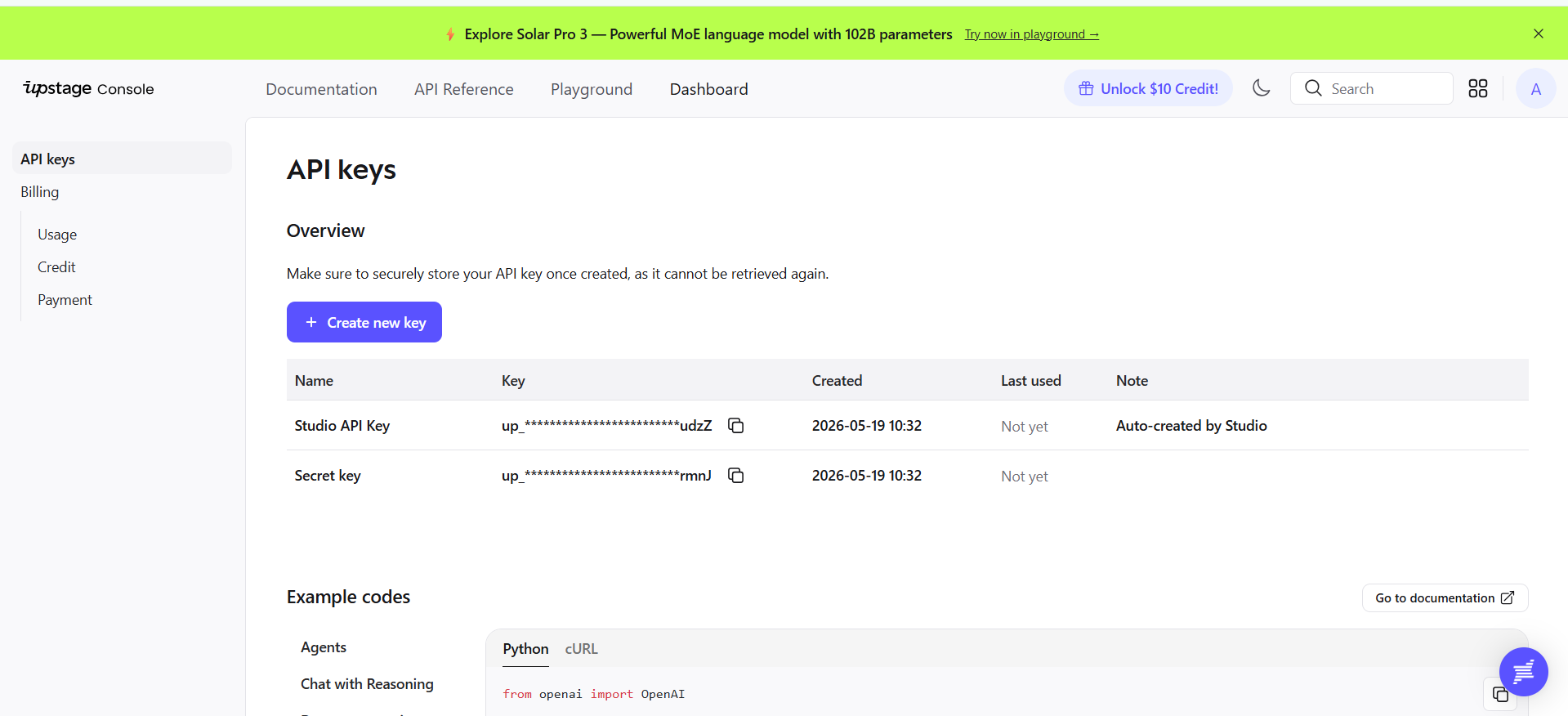1568x716 pixels.
Task: Click Not yet in Secret key row
Action: (x=1024, y=477)
